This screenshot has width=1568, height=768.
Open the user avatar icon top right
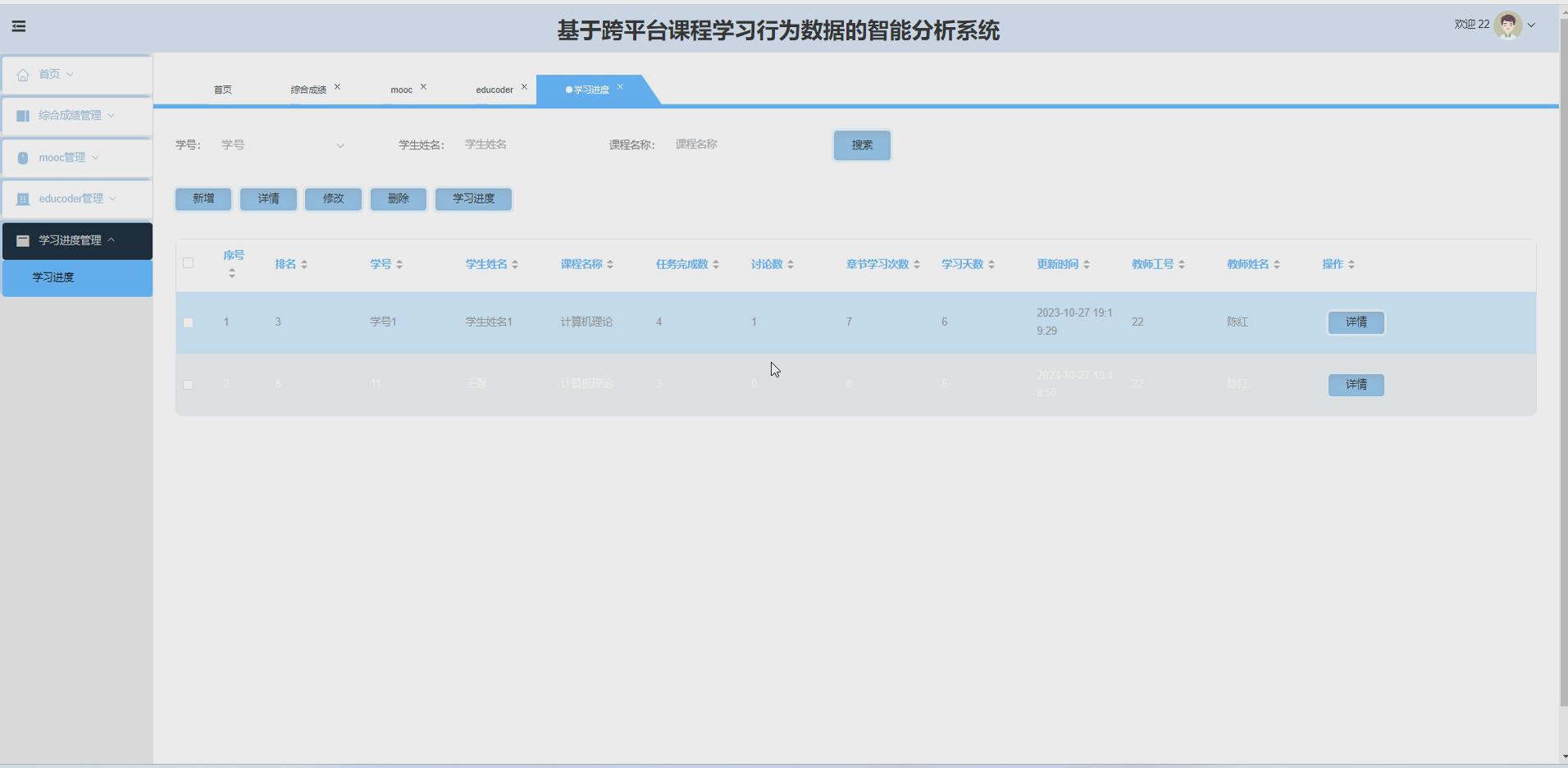[x=1508, y=25]
